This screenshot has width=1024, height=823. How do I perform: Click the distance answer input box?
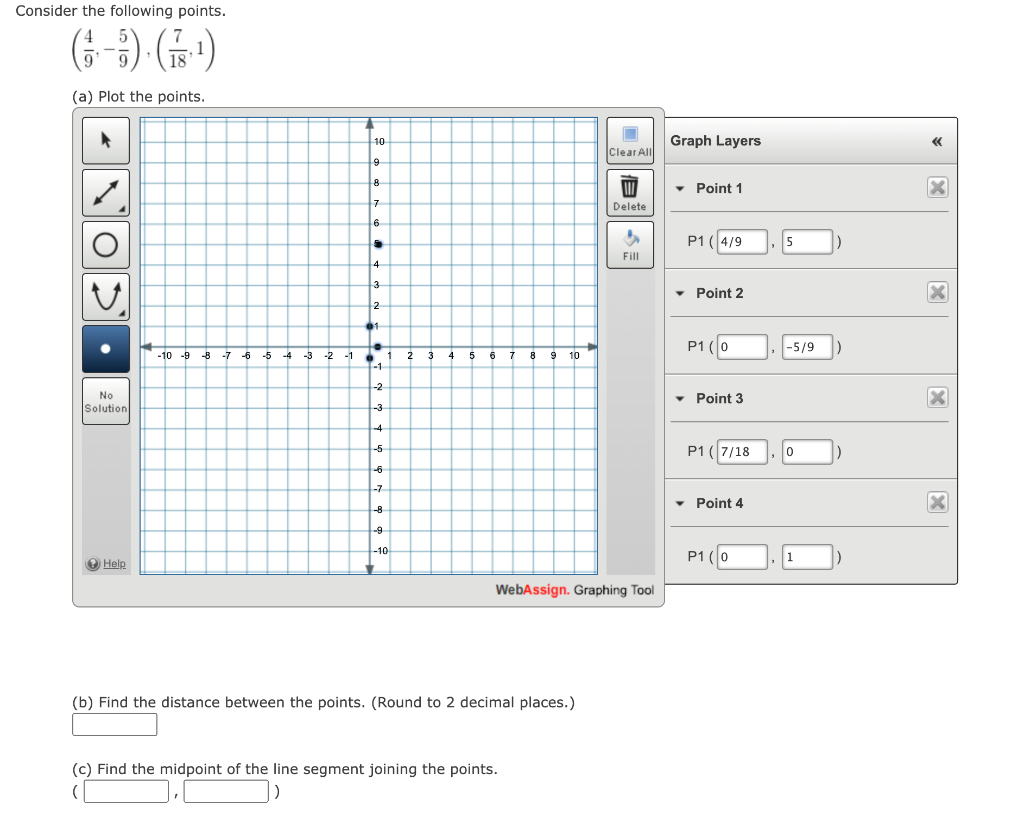(x=114, y=724)
